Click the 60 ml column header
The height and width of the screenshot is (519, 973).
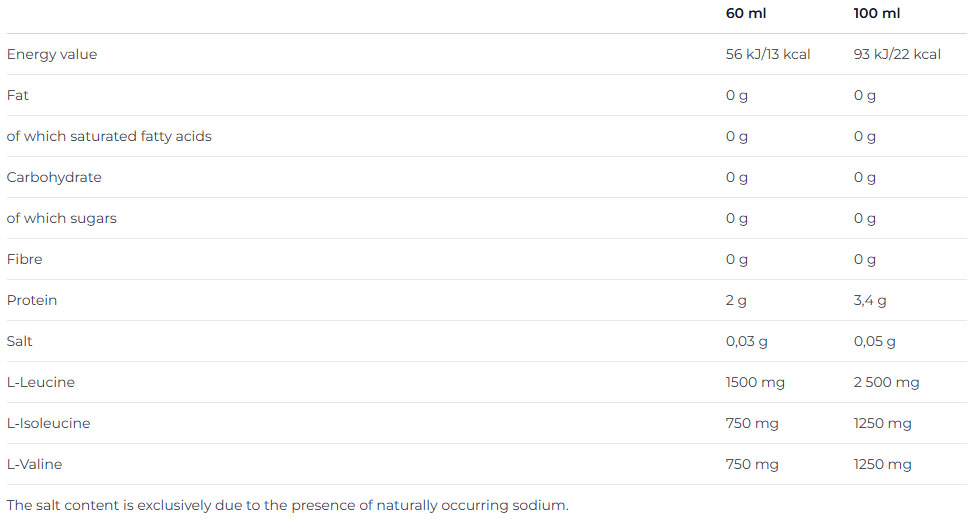click(x=747, y=13)
